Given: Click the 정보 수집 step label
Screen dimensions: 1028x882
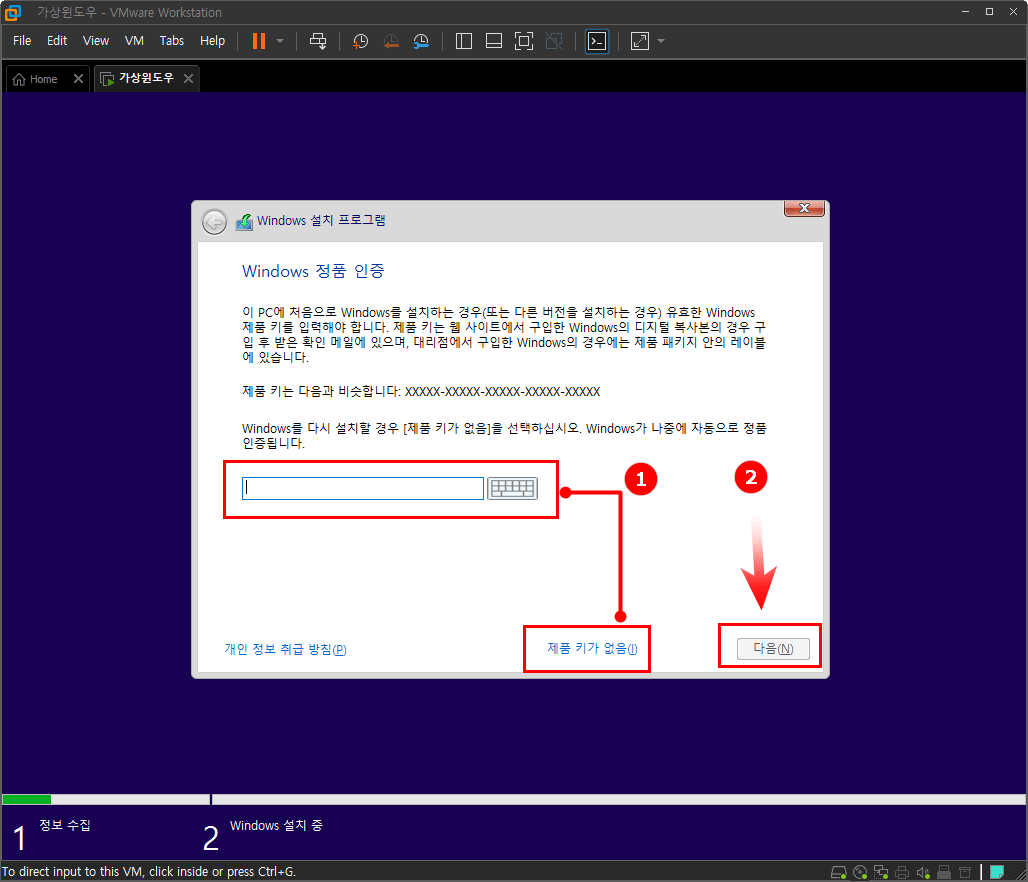Looking at the screenshot, I should (x=65, y=825).
